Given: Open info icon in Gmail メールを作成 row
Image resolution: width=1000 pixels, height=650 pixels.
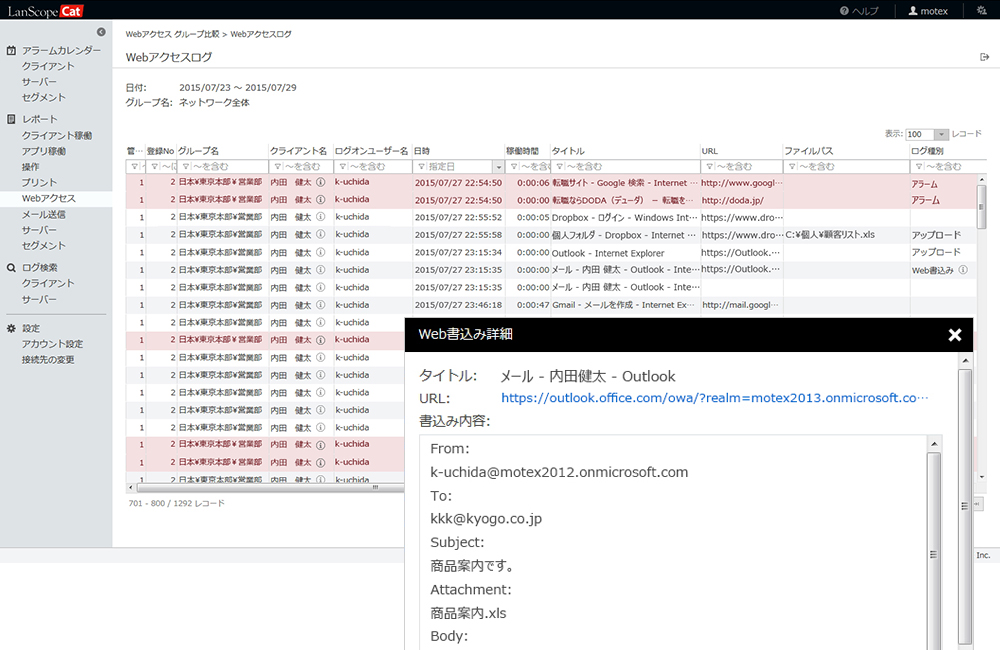Looking at the screenshot, I should pos(321,305).
